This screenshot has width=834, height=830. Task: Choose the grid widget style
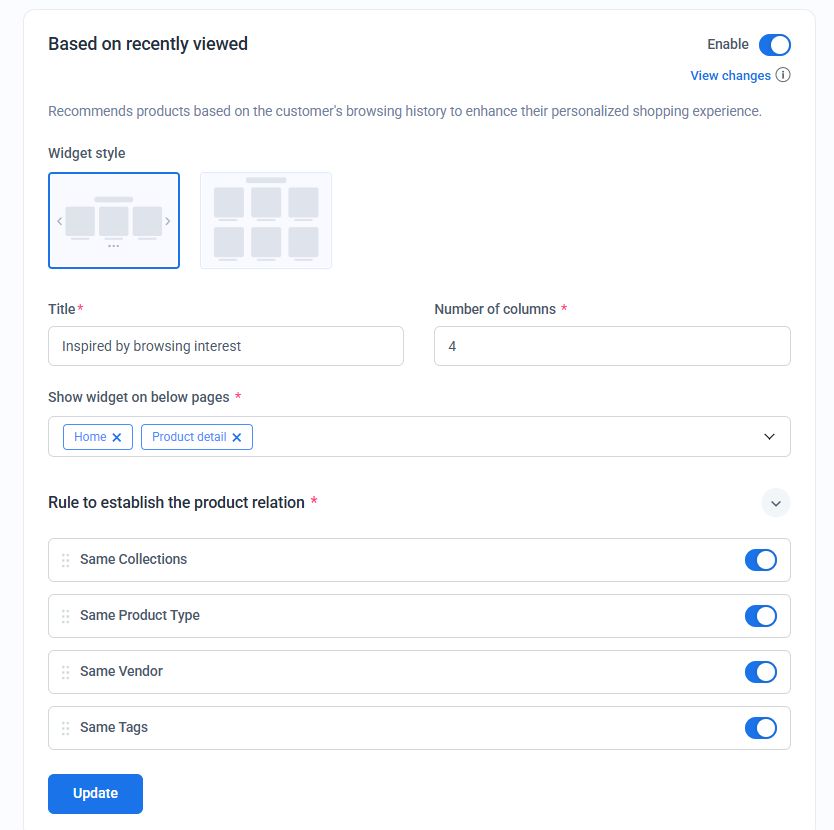click(266, 220)
